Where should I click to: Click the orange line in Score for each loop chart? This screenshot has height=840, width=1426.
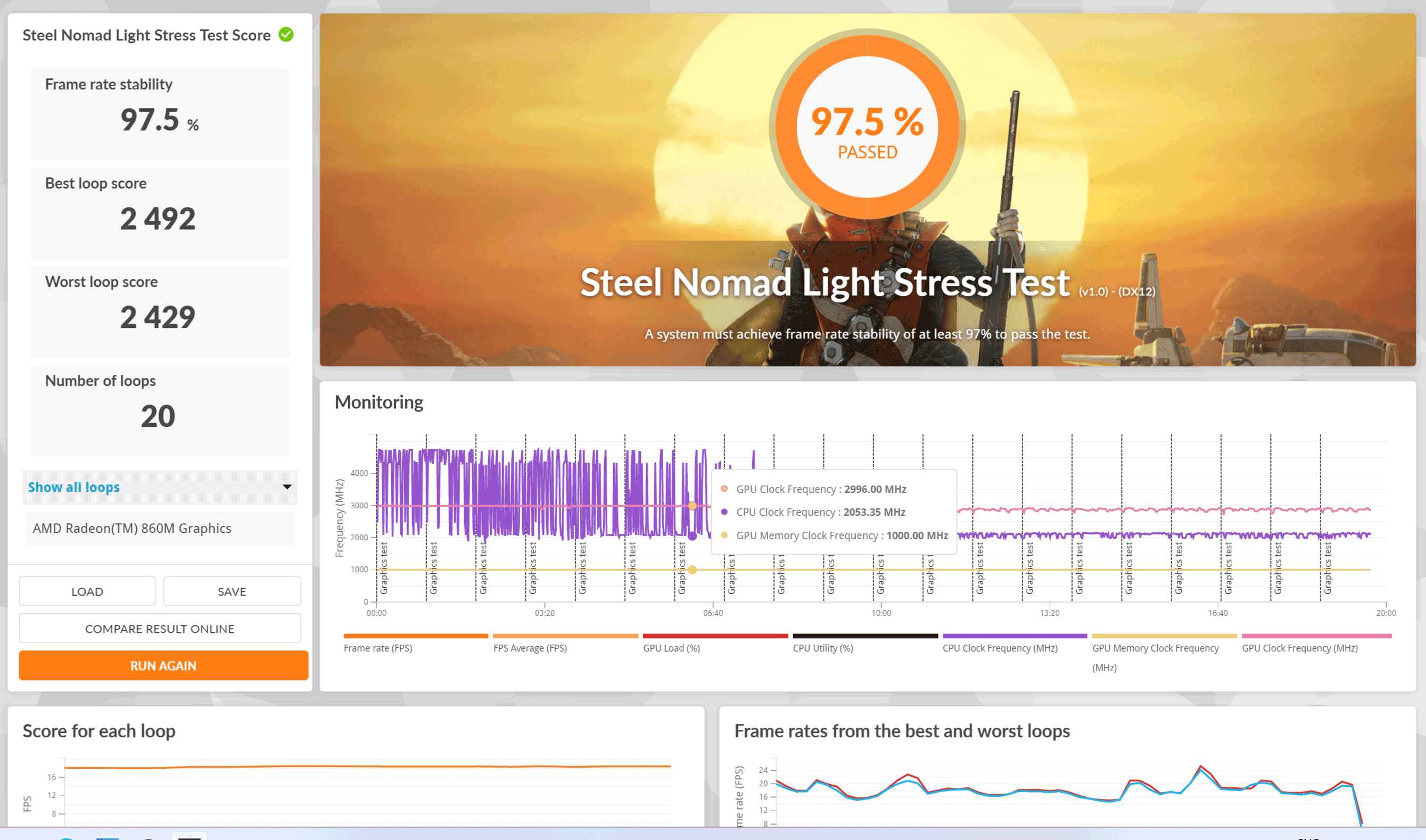pyautogui.click(x=368, y=767)
